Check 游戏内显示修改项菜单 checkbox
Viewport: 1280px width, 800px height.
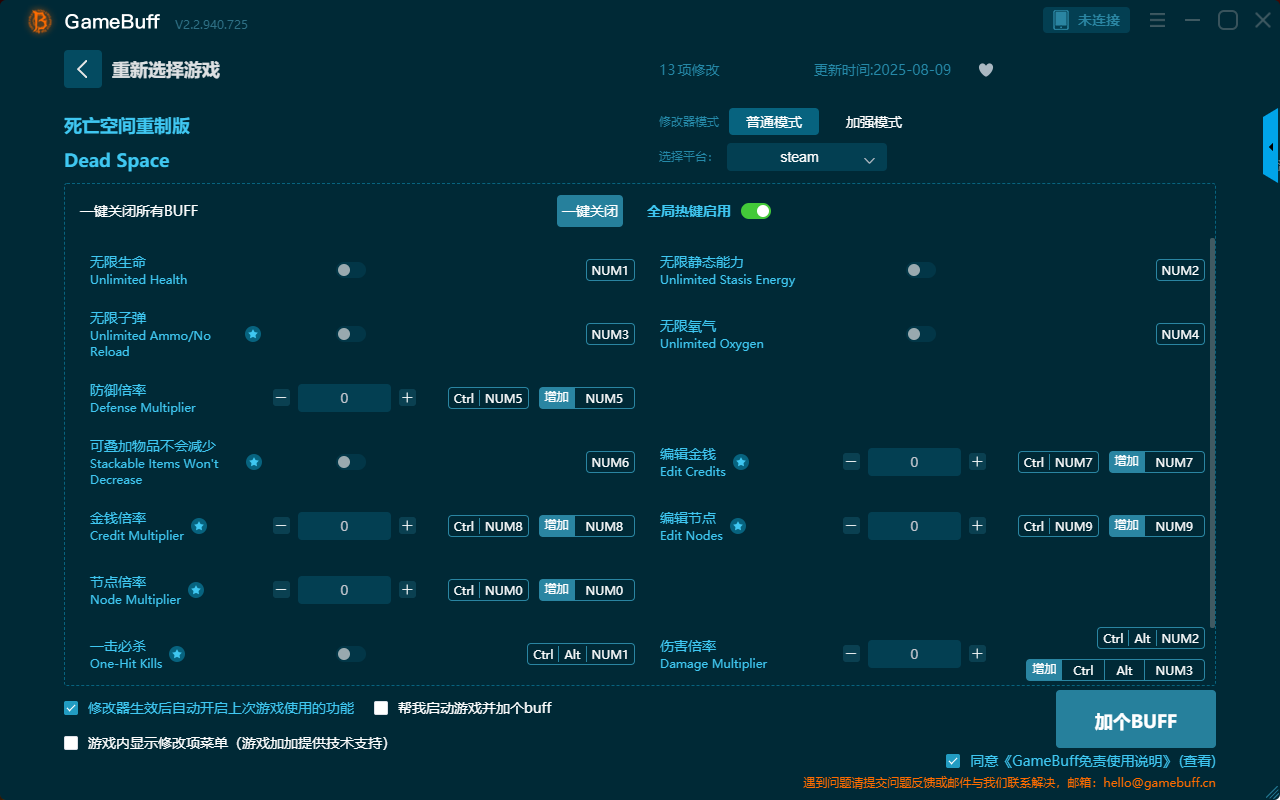pos(71,743)
